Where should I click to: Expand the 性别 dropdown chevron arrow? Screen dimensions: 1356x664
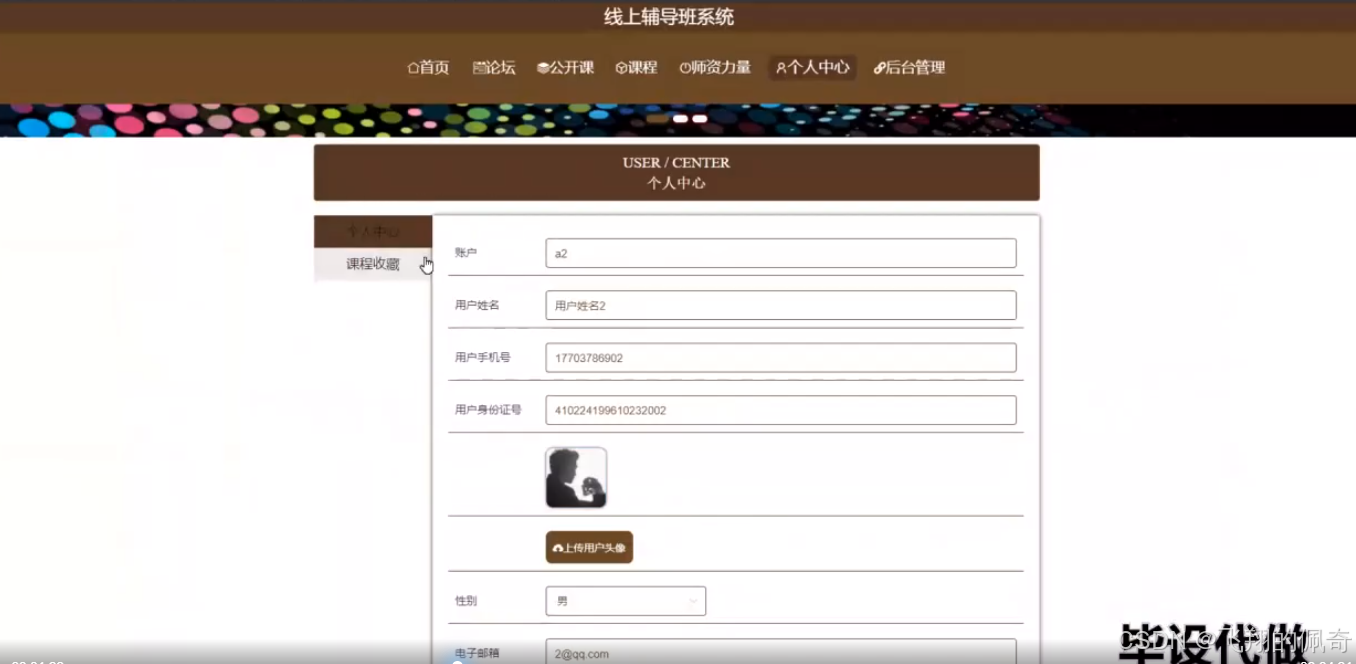point(693,601)
